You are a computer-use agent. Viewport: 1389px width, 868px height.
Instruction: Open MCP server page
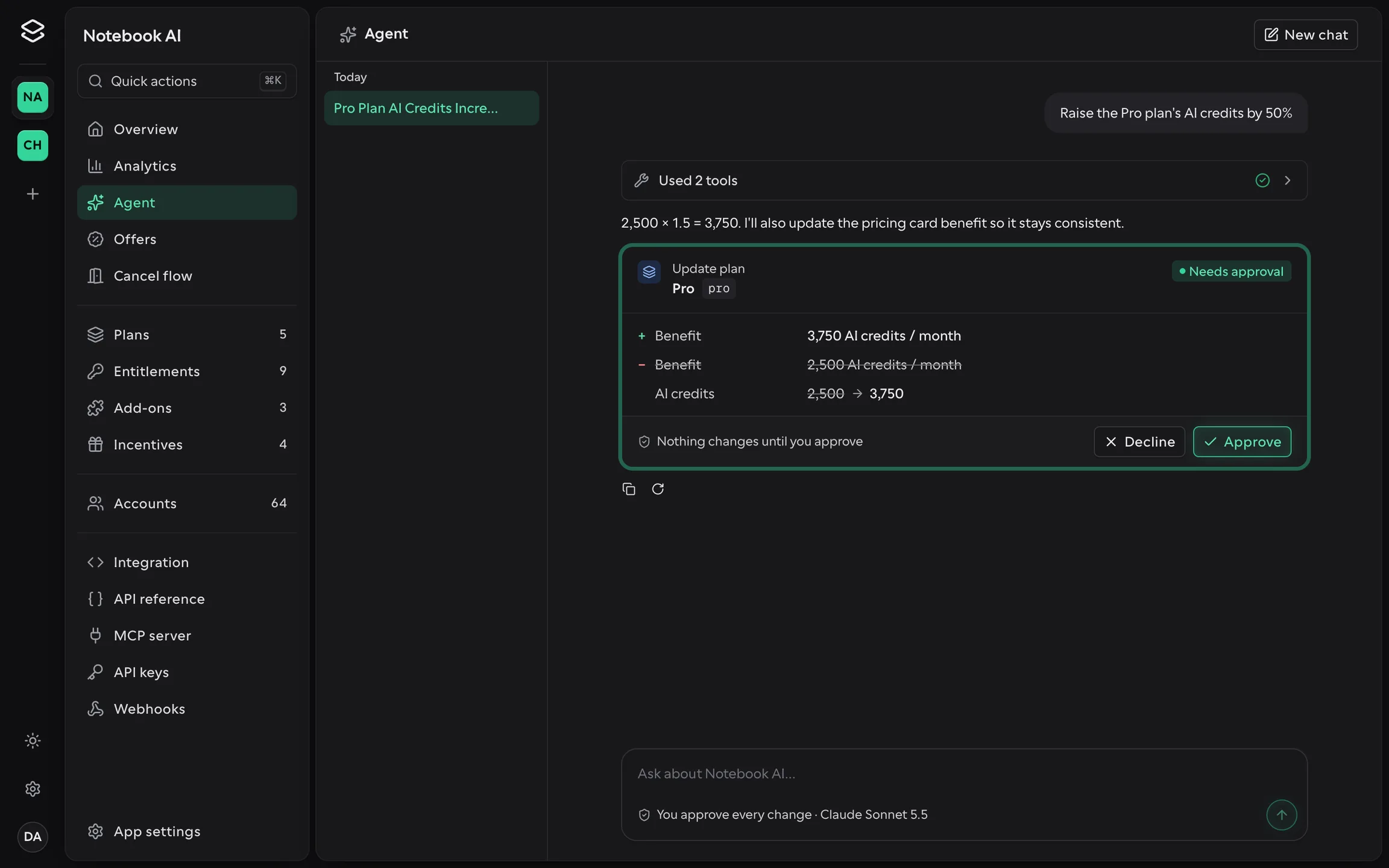[187, 636]
